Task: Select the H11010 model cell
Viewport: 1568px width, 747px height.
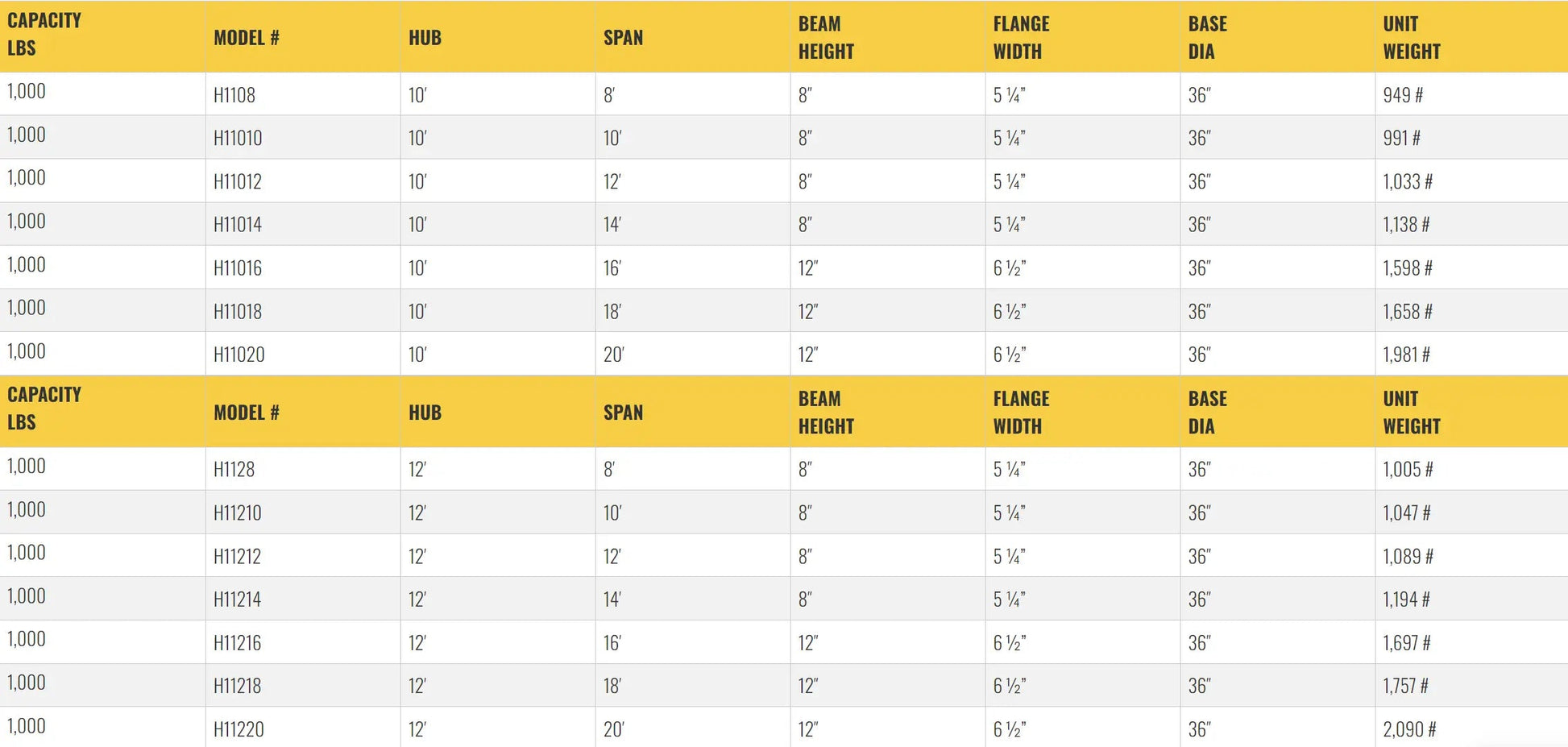Action: click(x=238, y=138)
